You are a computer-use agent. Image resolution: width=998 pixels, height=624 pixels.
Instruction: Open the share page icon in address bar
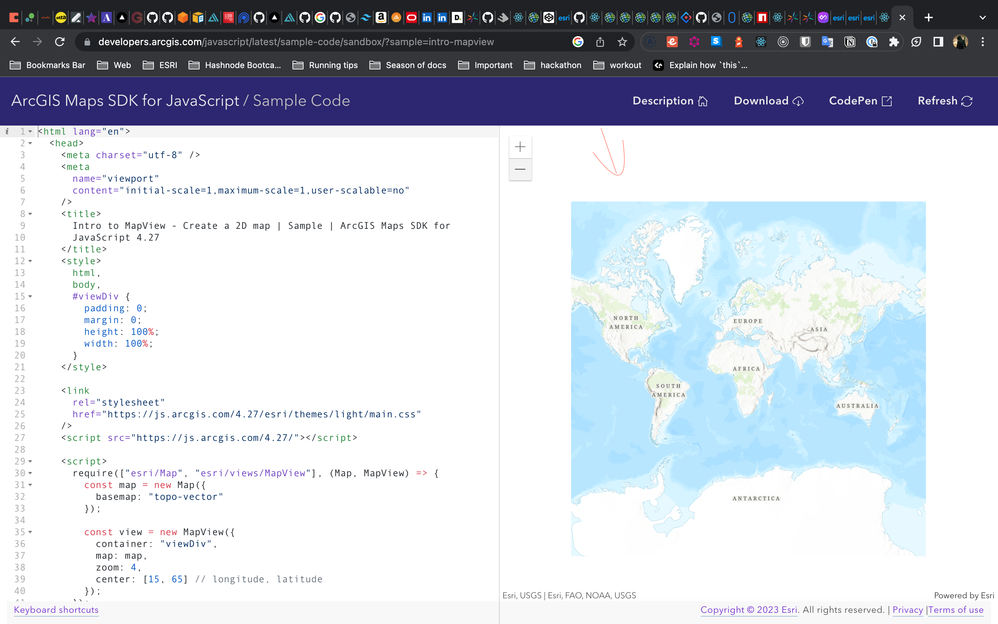tap(600, 41)
